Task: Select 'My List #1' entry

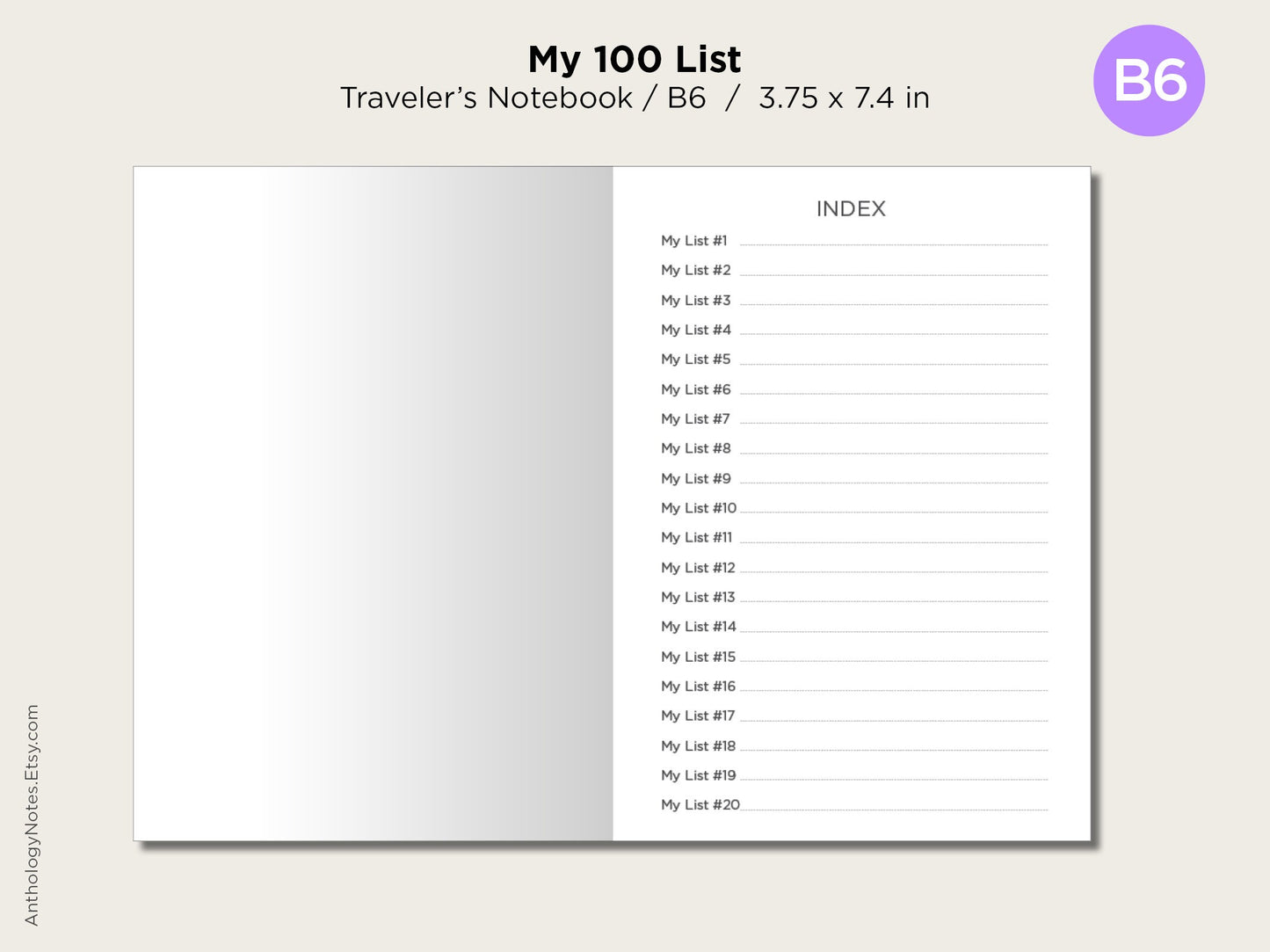Action: pyautogui.click(x=694, y=241)
